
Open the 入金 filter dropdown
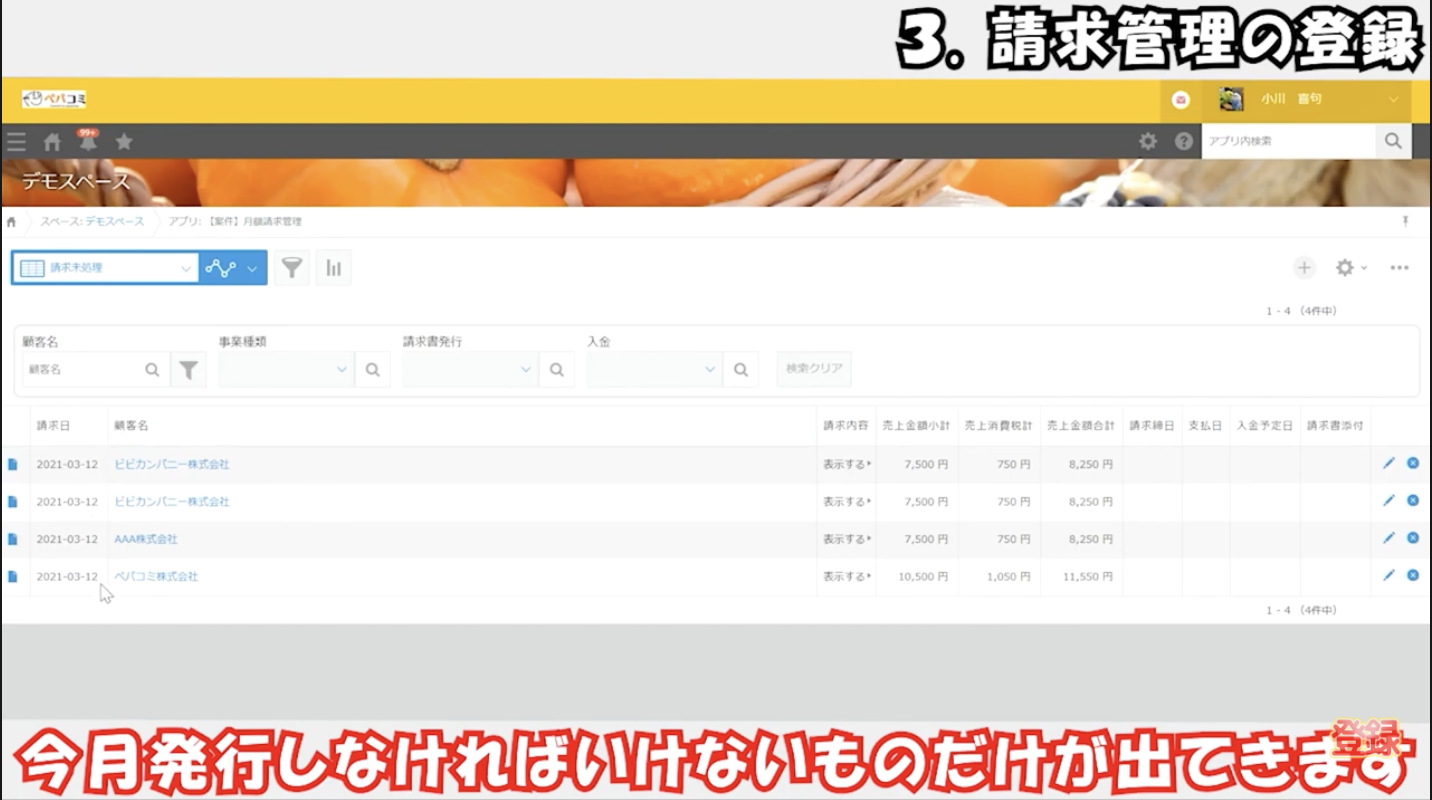(653, 369)
